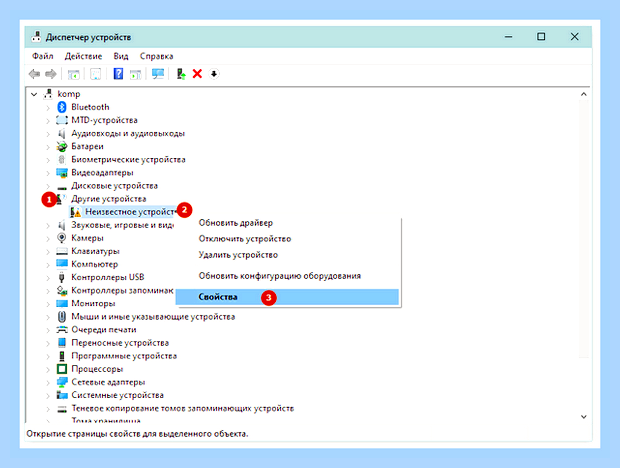Screen dimensions: 620x468
Task: Click the mouse icon beside Мыши
Action: tap(62, 317)
